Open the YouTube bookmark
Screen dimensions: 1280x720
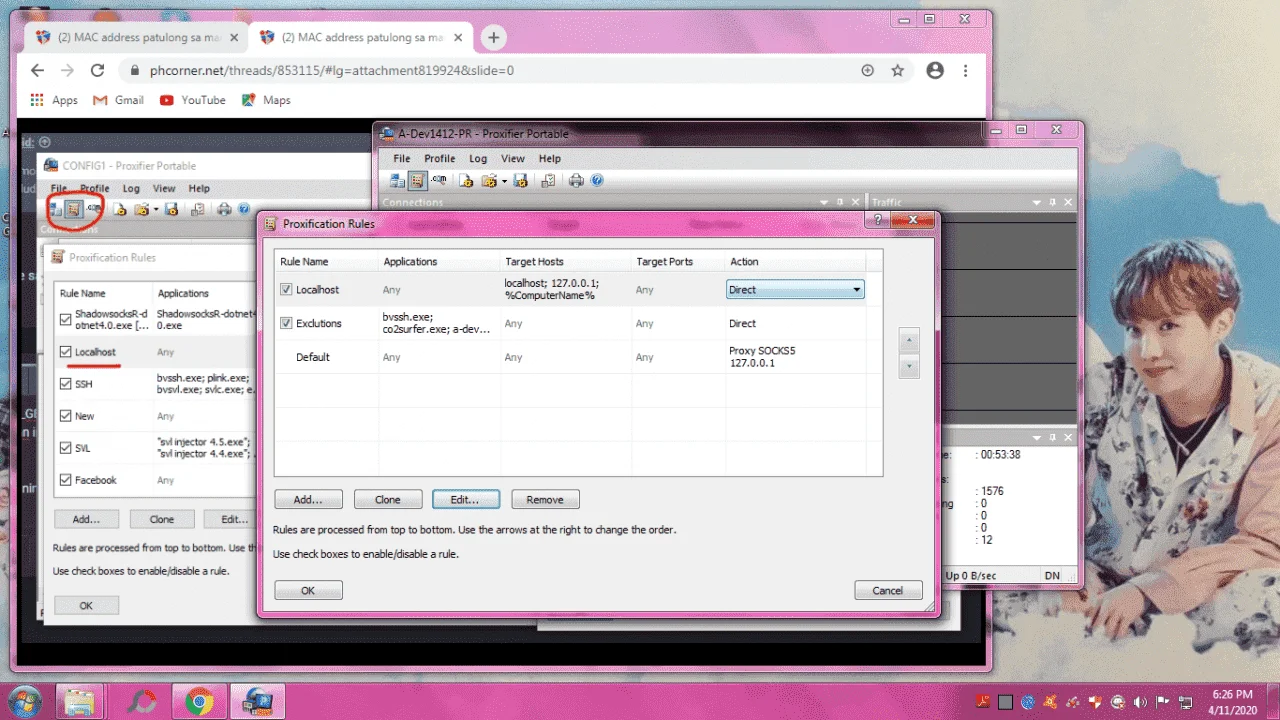(192, 100)
